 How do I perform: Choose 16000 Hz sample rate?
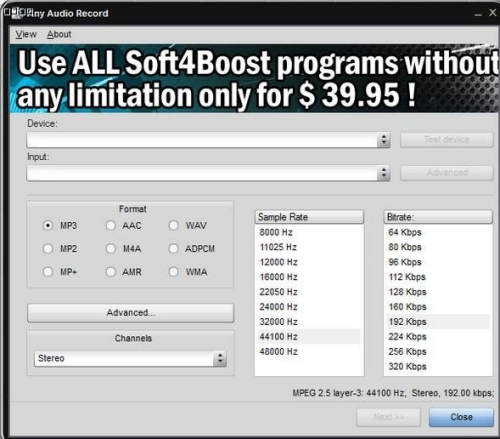coord(309,277)
